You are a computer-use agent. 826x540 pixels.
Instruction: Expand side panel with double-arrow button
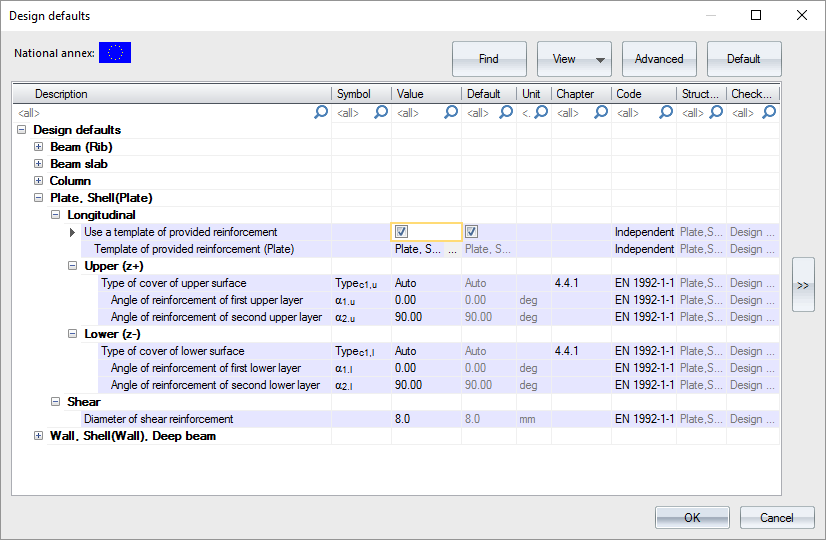point(803,285)
